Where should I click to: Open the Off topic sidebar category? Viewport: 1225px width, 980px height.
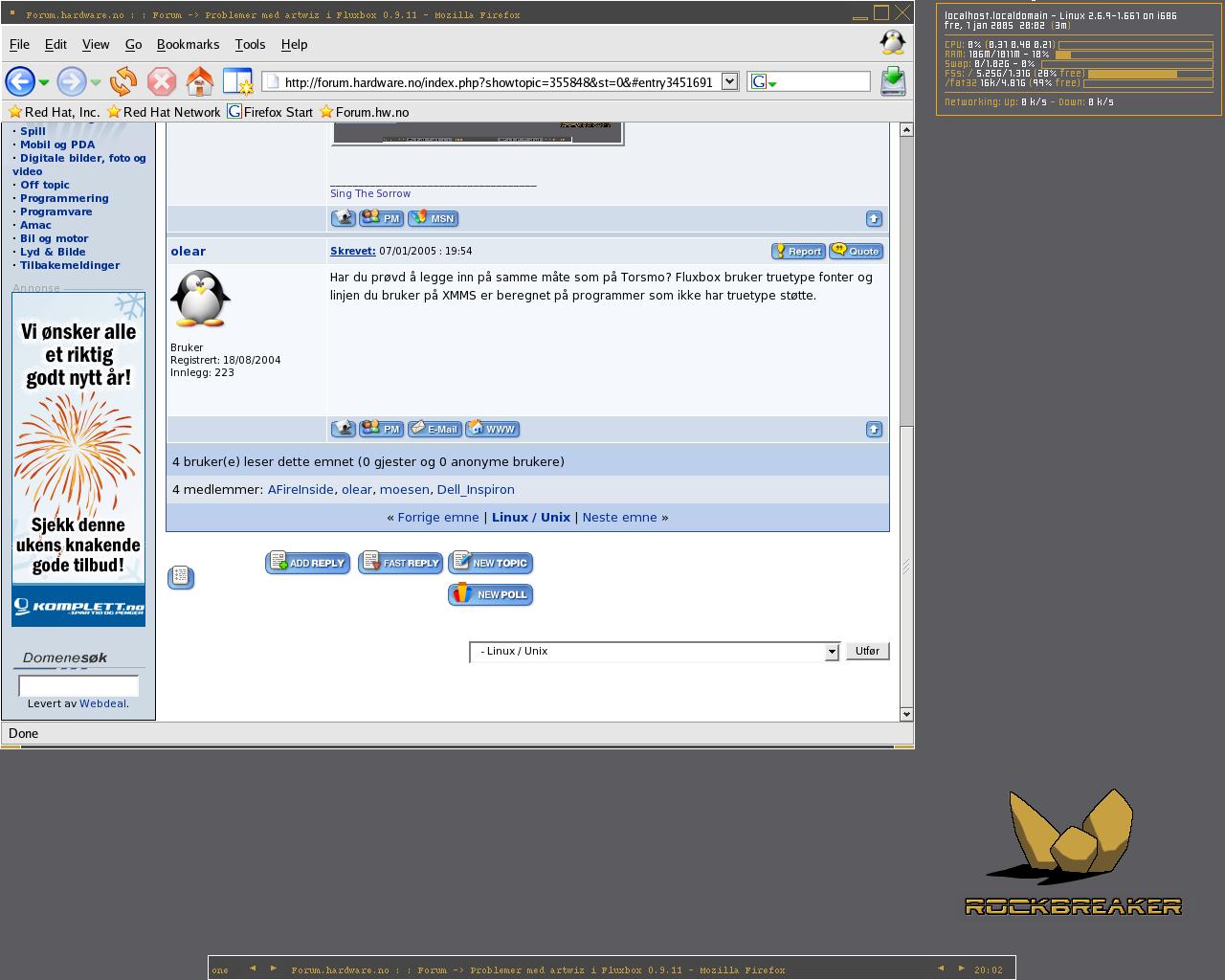45,185
